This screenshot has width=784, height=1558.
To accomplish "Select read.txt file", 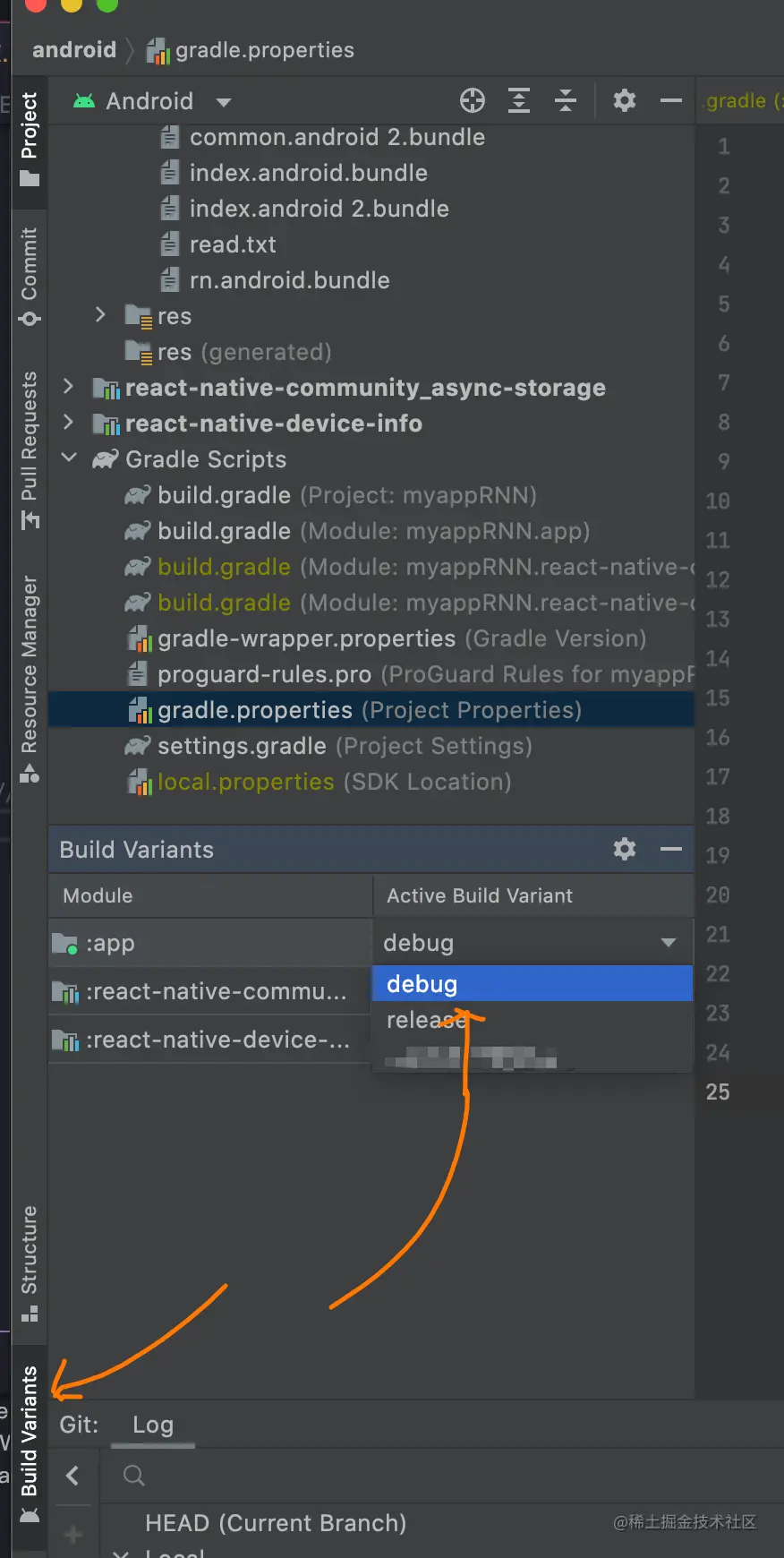I will tap(233, 244).
